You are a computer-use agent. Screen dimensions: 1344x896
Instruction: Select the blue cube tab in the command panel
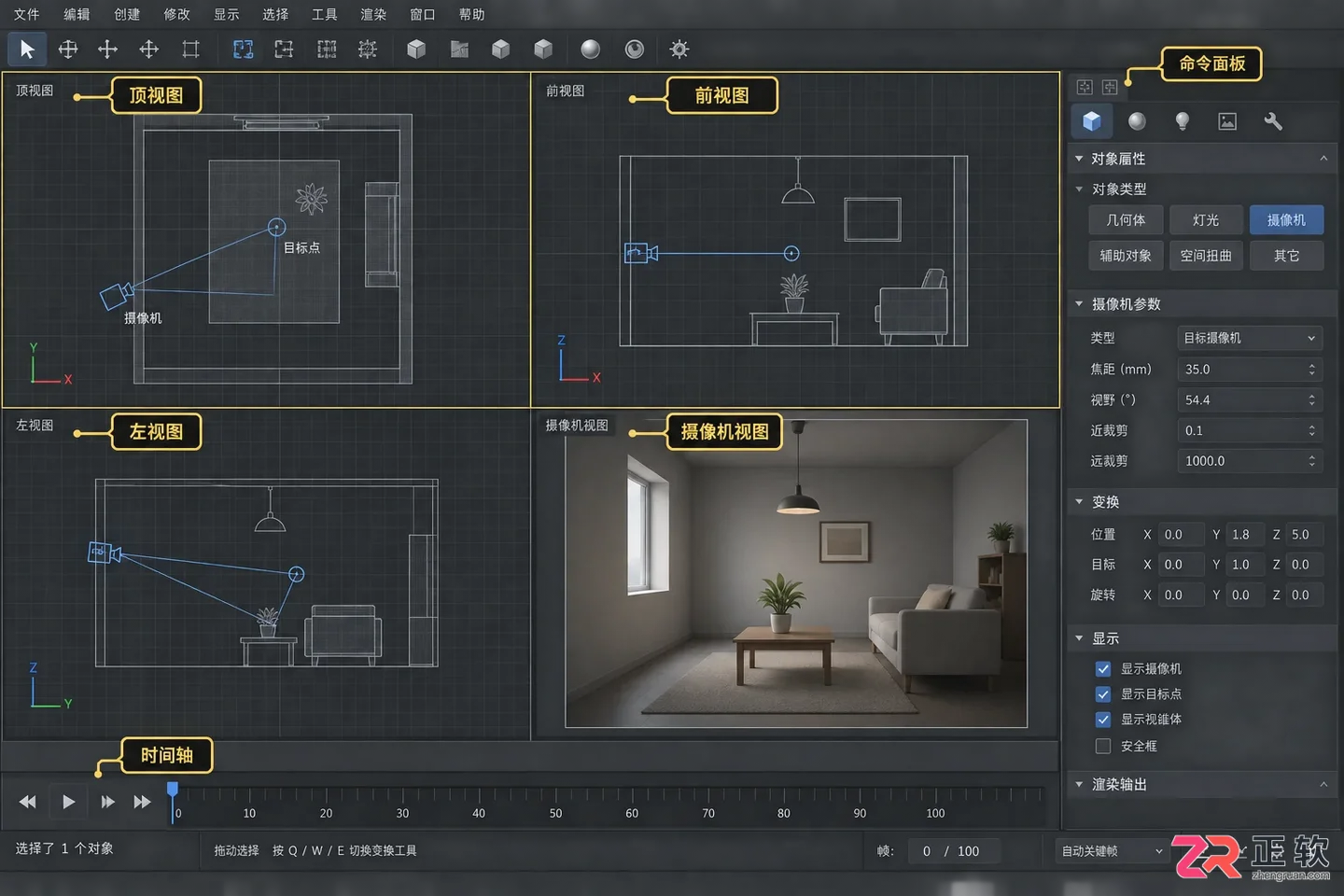tap(1092, 121)
